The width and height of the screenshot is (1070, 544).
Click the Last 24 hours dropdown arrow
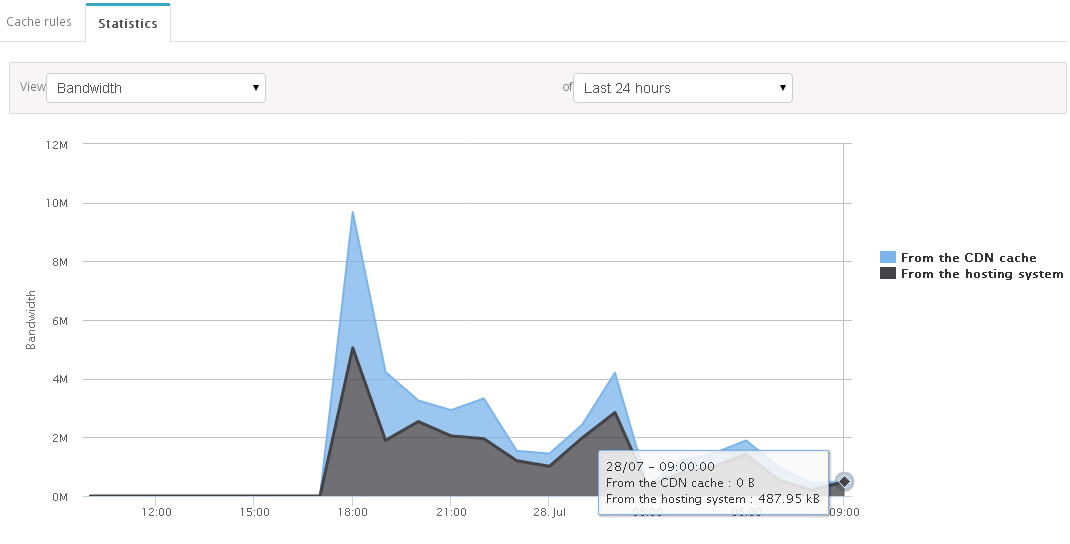[782, 88]
